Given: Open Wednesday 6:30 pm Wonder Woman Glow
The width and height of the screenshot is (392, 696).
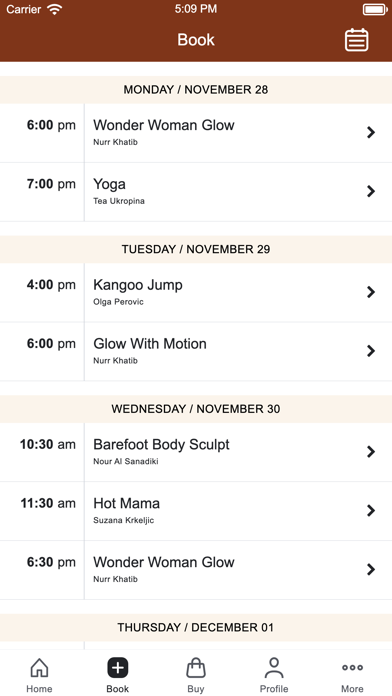Looking at the screenshot, I should pyautogui.click(x=196, y=570).
